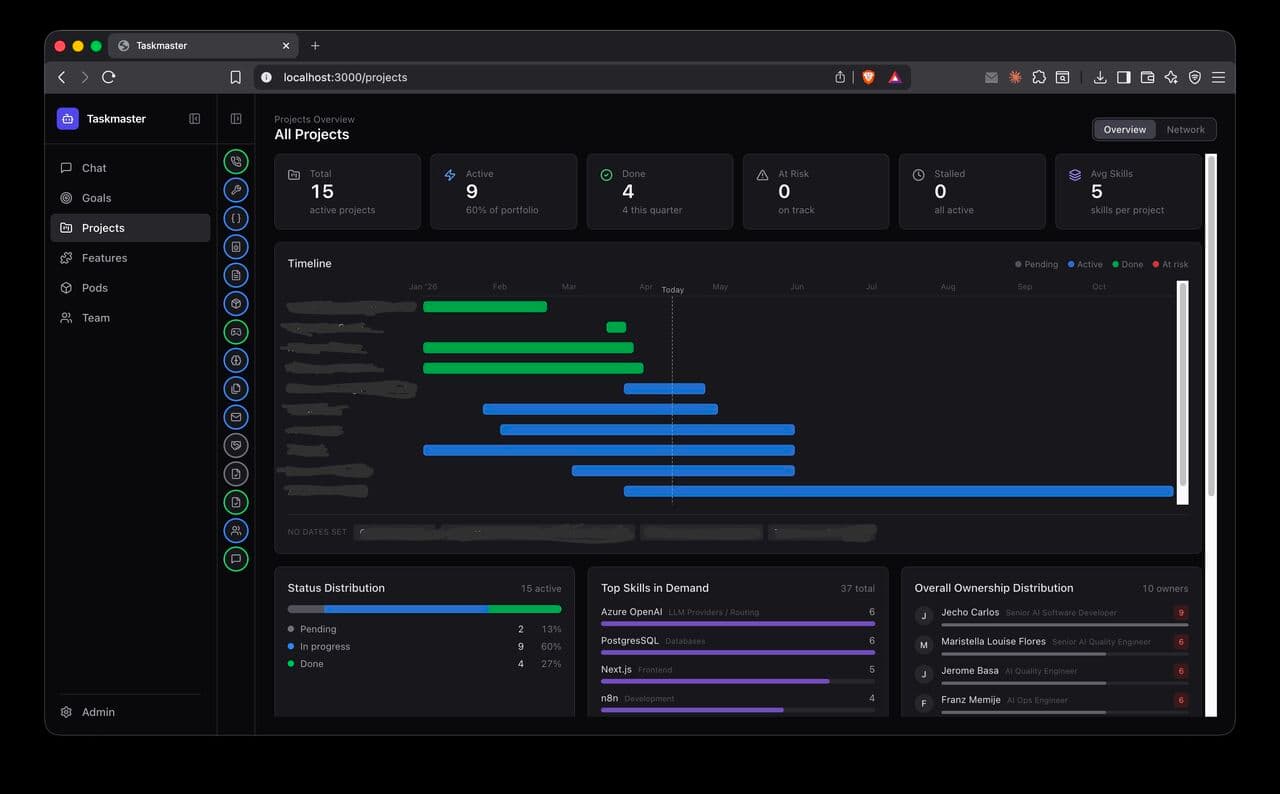The width and height of the screenshot is (1280, 794).
Task: Toggle the Done legend in Status Distribution
Action: tap(310, 663)
